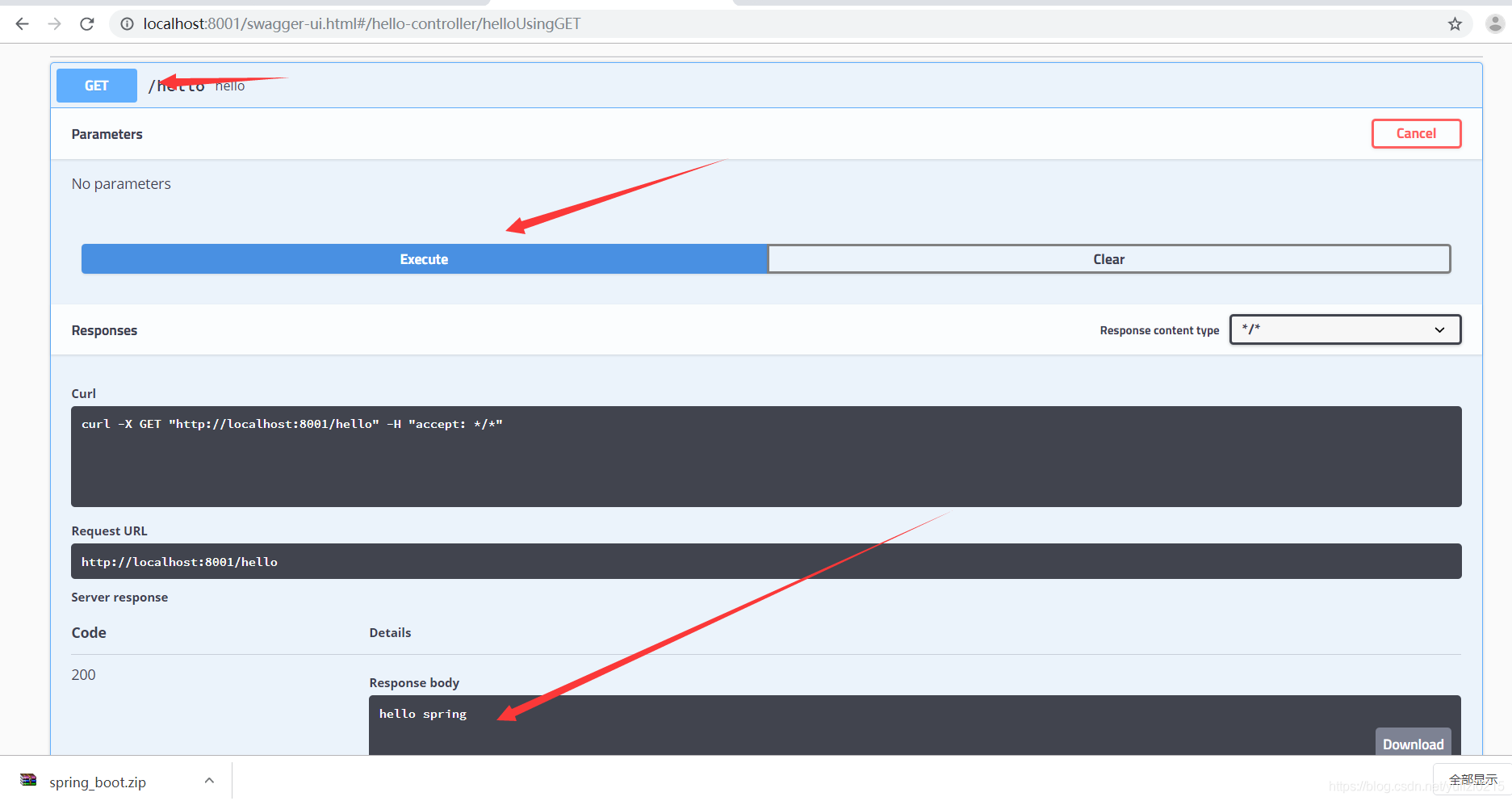
Task: Click the spring_boot.zip file icon
Action: (x=29, y=780)
